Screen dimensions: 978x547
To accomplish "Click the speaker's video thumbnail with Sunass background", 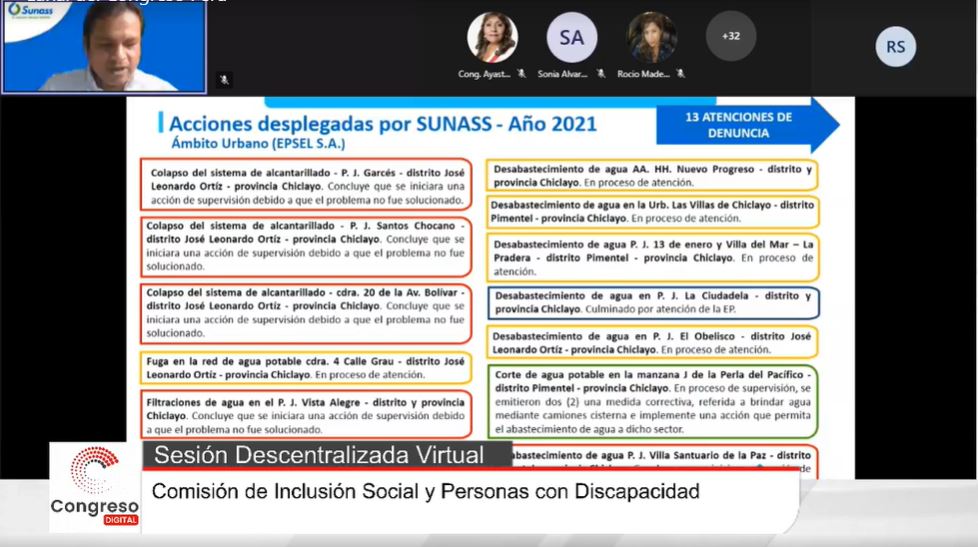I will click(x=104, y=47).
